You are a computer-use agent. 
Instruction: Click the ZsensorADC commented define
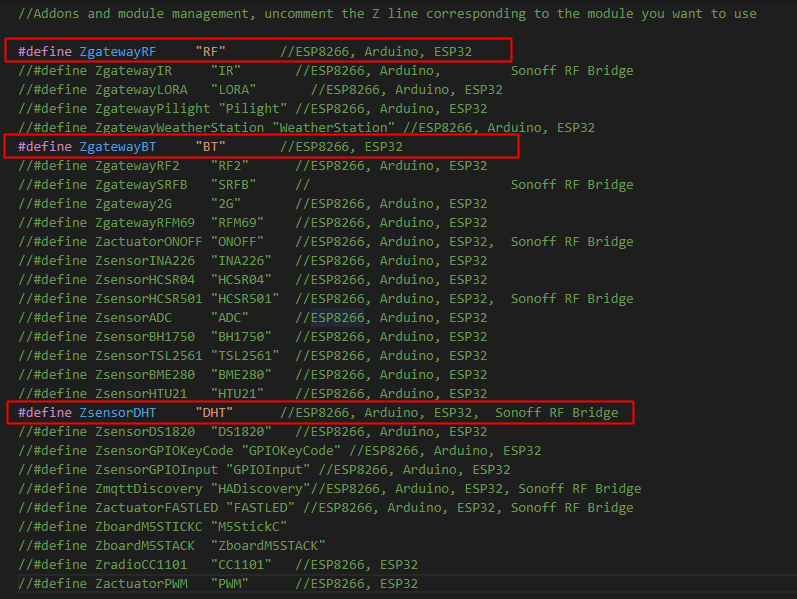coord(253,317)
